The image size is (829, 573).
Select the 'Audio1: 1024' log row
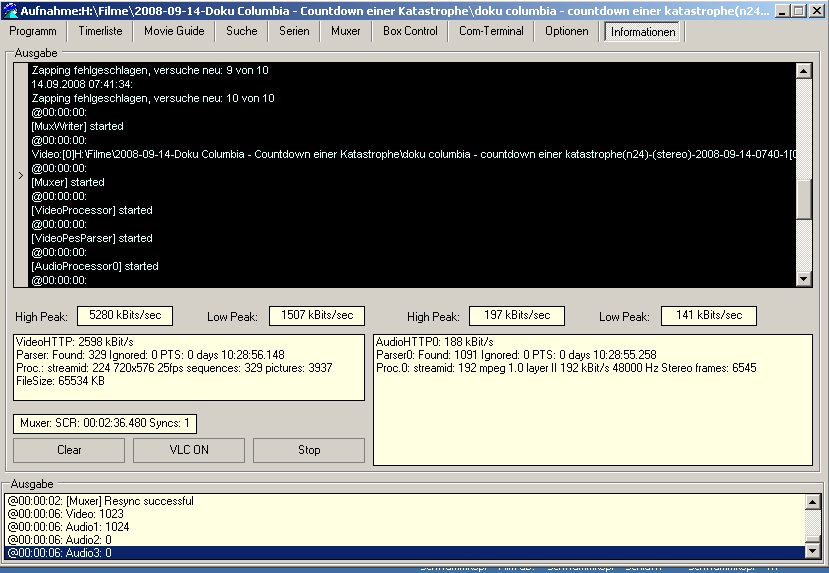[x=404, y=526]
